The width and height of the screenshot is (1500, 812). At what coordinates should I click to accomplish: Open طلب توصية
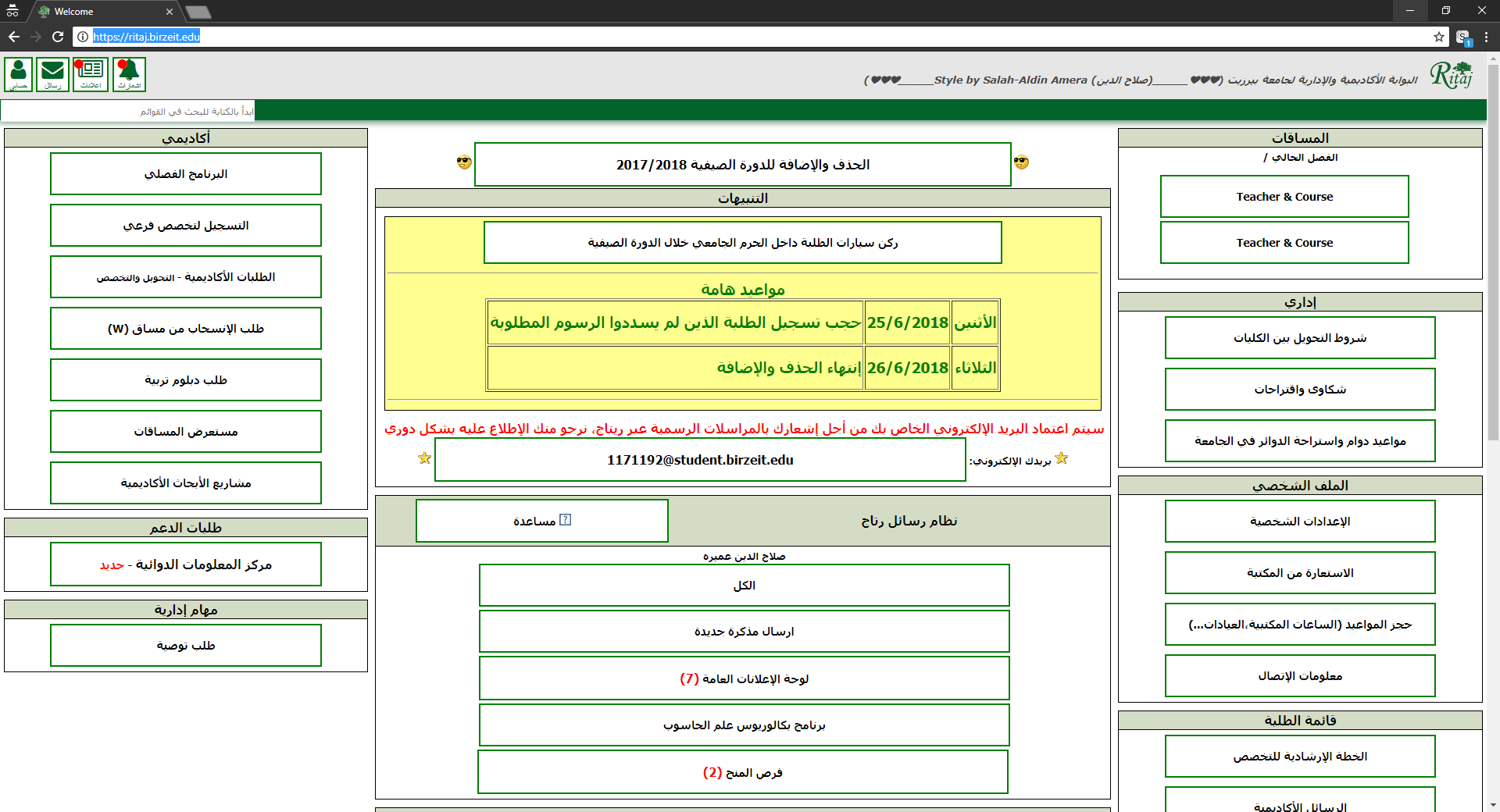(186, 646)
